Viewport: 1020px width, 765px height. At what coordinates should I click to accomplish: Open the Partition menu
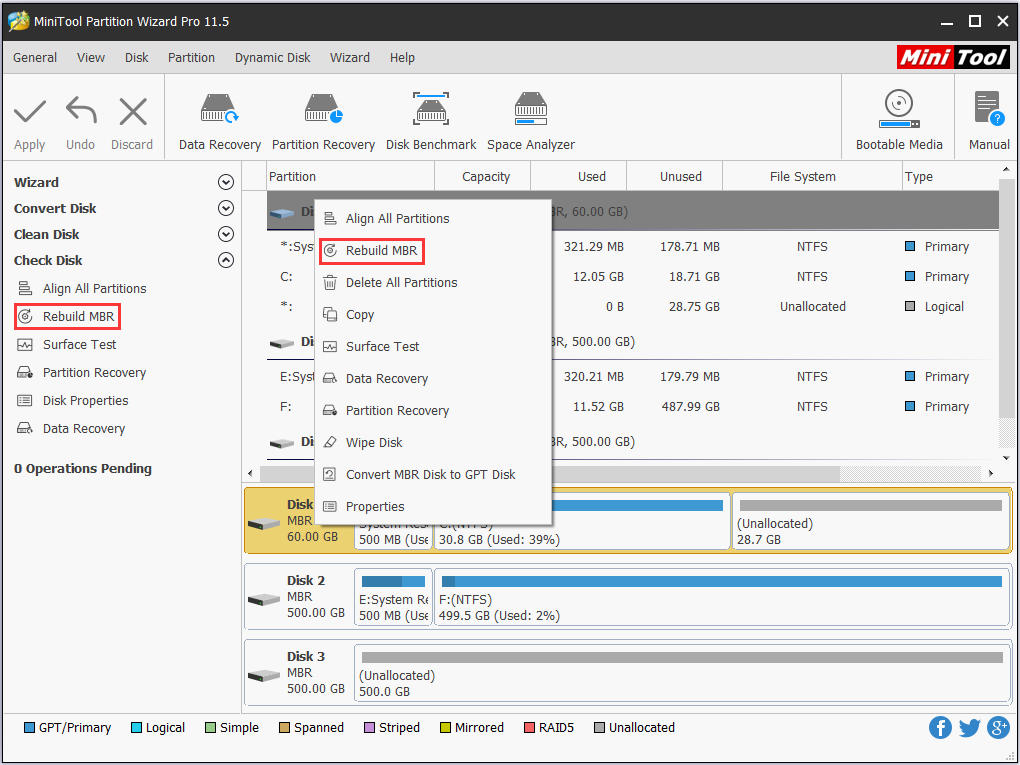click(191, 57)
